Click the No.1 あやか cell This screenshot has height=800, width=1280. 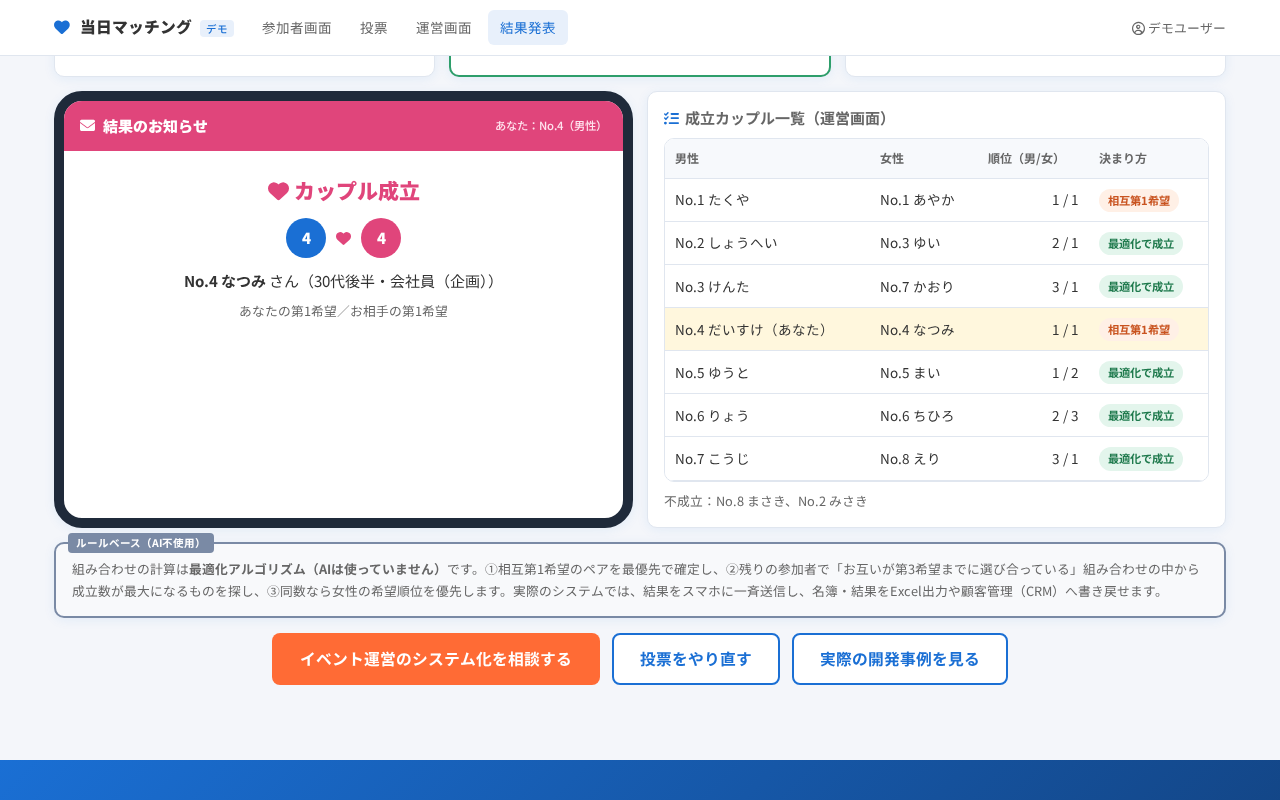(x=924, y=200)
